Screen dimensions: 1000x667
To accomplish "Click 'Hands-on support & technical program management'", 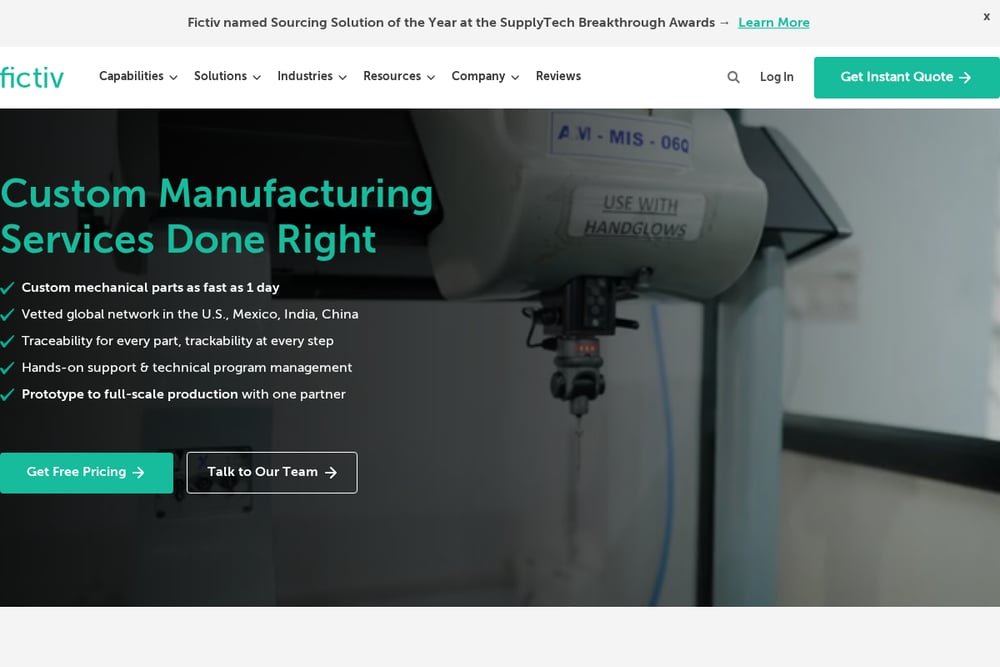I will [x=187, y=368].
